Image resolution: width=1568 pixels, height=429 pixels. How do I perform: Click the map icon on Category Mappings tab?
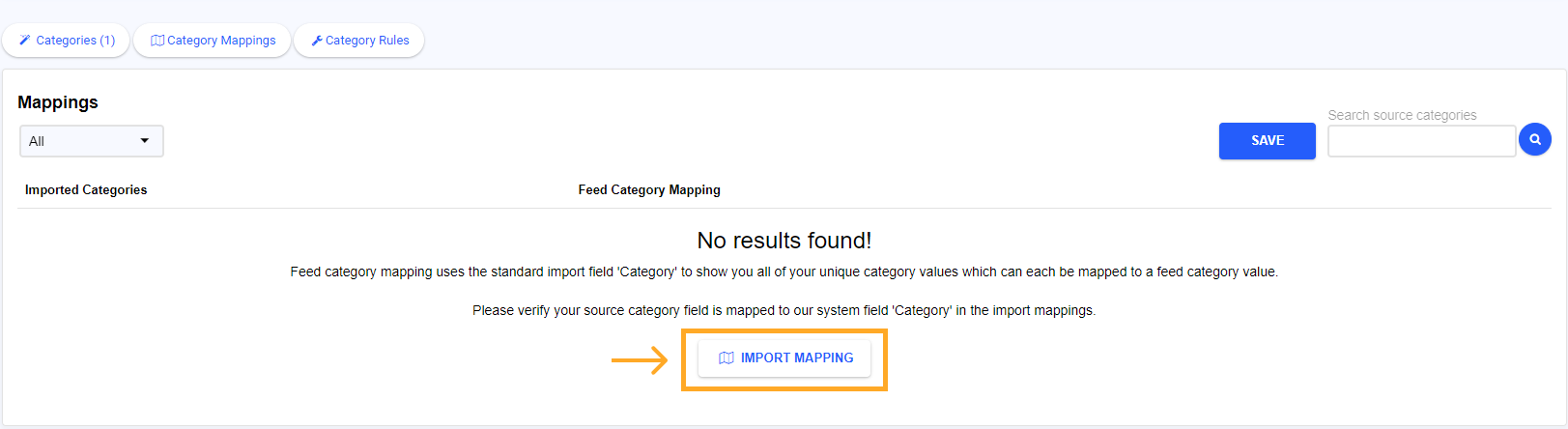click(x=157, y=41)
